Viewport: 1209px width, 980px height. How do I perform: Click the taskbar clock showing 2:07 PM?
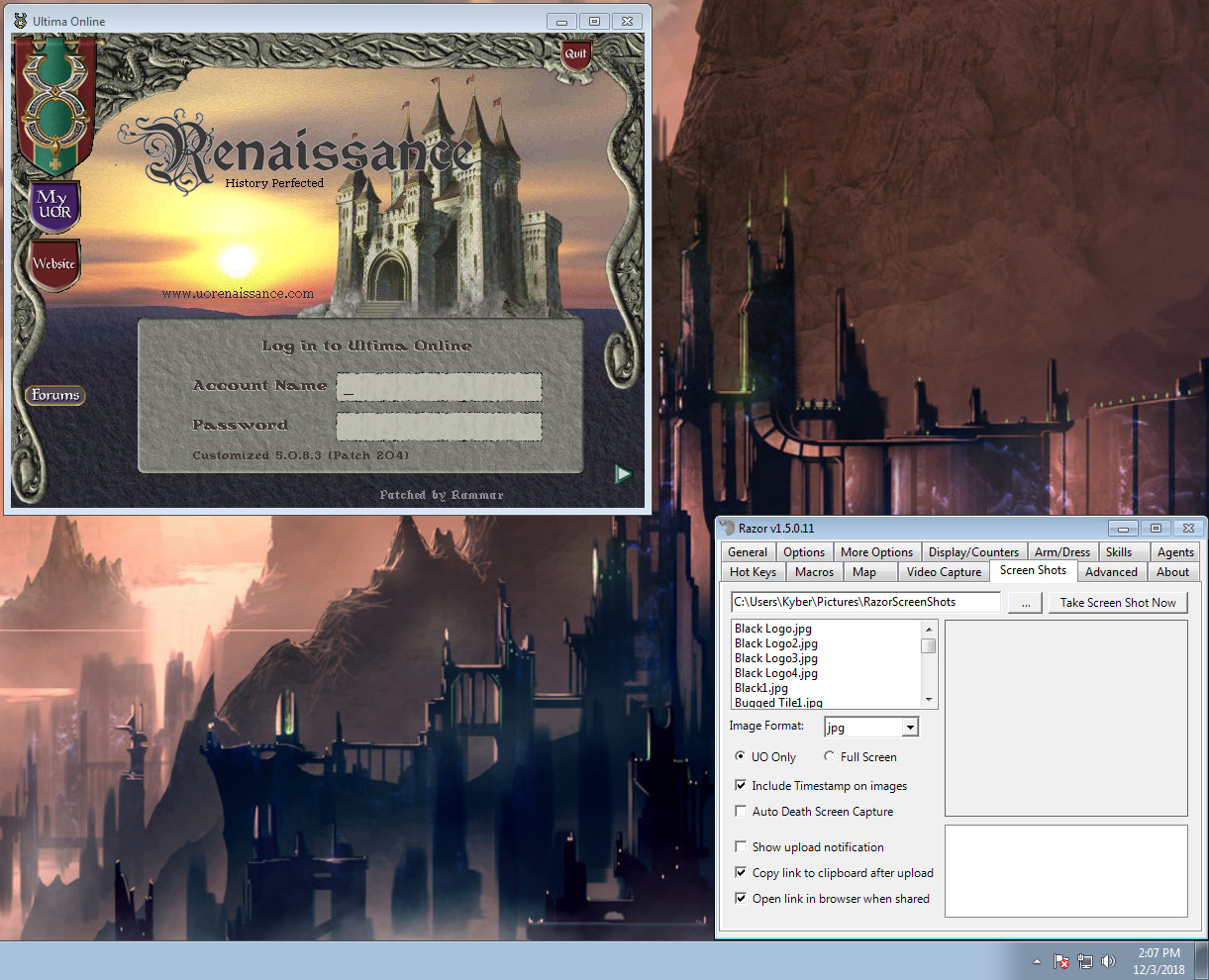pos(1159,961)
